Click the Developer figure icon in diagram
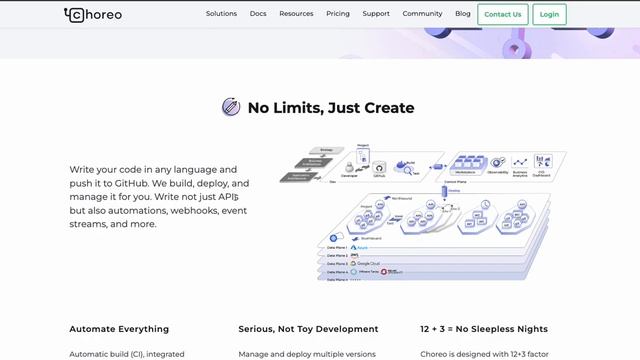Image resolution: width=640 pixels, height=360 pixels. (349, 168)
